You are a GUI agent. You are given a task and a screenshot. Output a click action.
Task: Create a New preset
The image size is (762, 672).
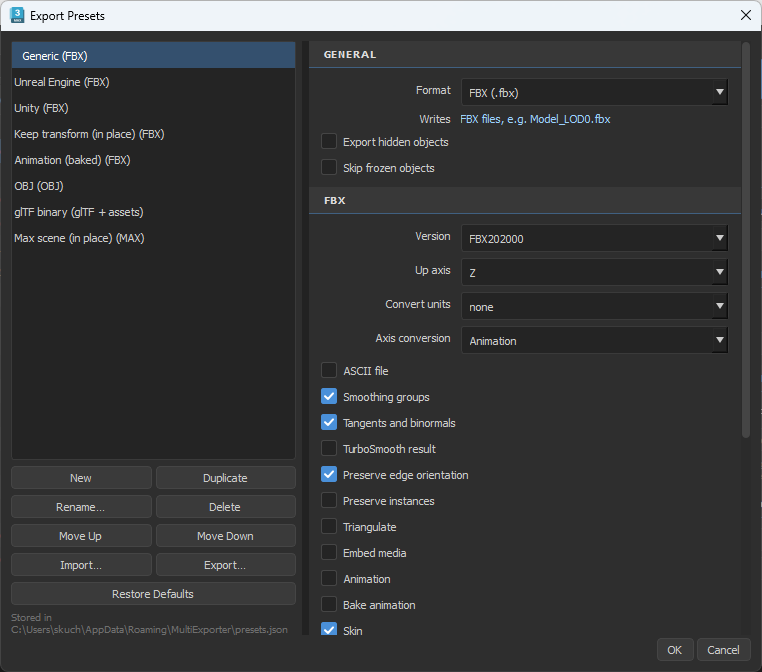[81, 478]
